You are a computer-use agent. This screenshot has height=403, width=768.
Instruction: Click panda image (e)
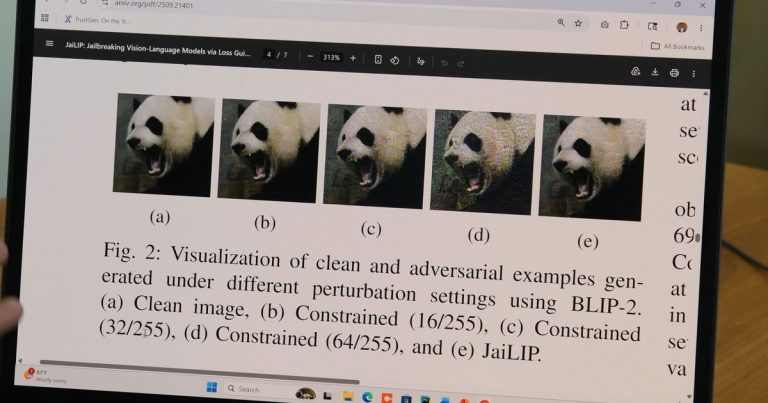point(591,168)
